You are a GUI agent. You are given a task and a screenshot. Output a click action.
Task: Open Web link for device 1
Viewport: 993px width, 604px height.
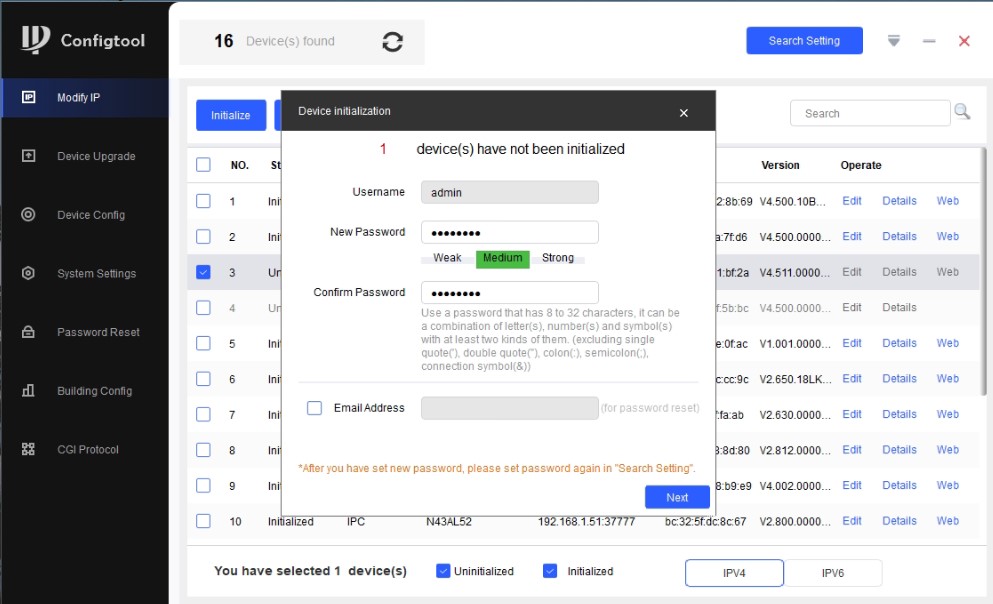point(947,201)
